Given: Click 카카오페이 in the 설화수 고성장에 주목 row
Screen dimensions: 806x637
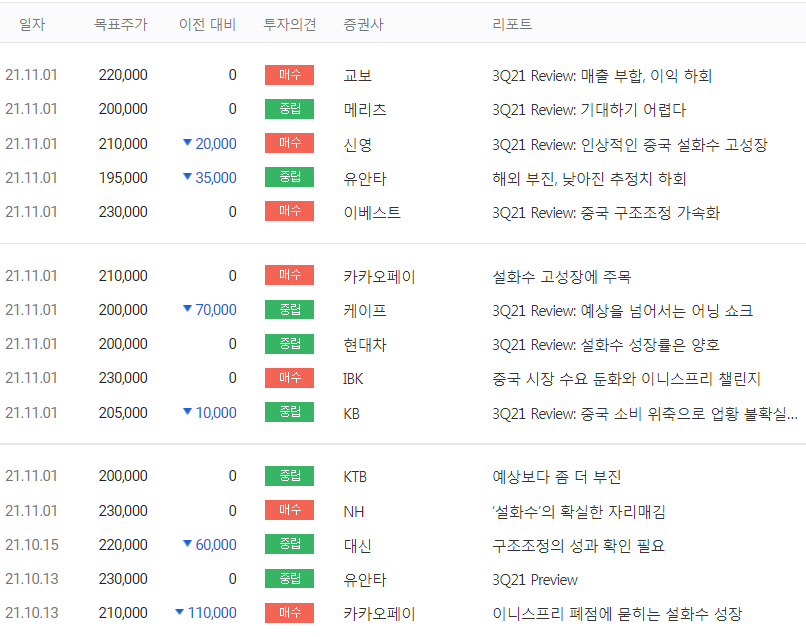Looking at the screenshot, I should [x=379, y=277].
